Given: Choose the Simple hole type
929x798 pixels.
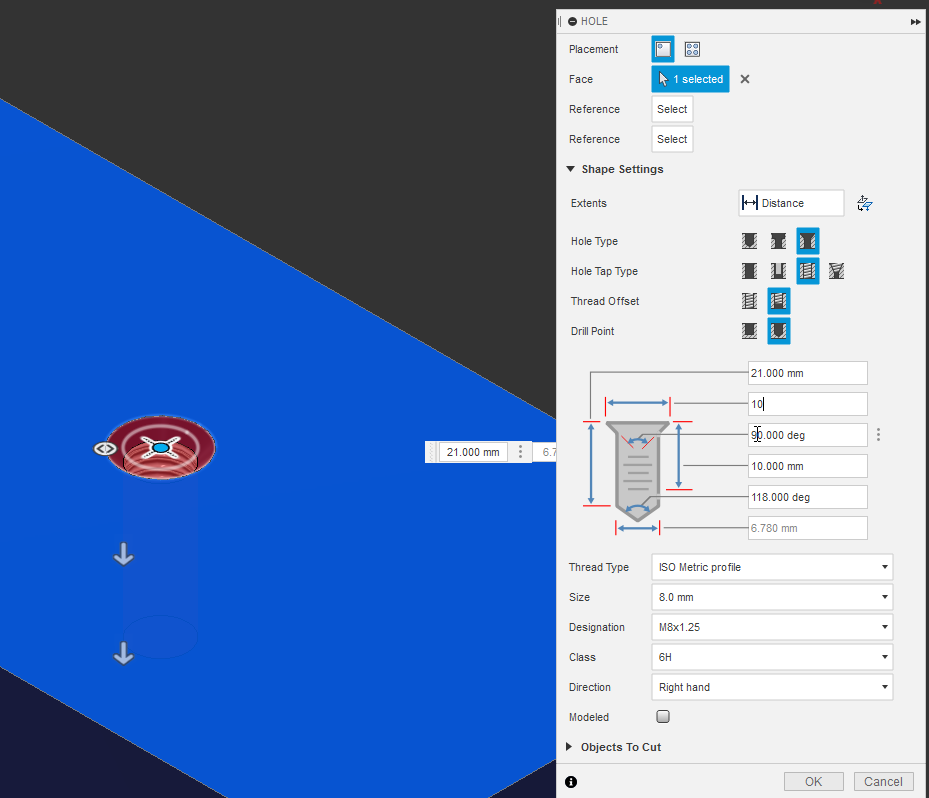Looking at the screenshot, I should point(749,241).
